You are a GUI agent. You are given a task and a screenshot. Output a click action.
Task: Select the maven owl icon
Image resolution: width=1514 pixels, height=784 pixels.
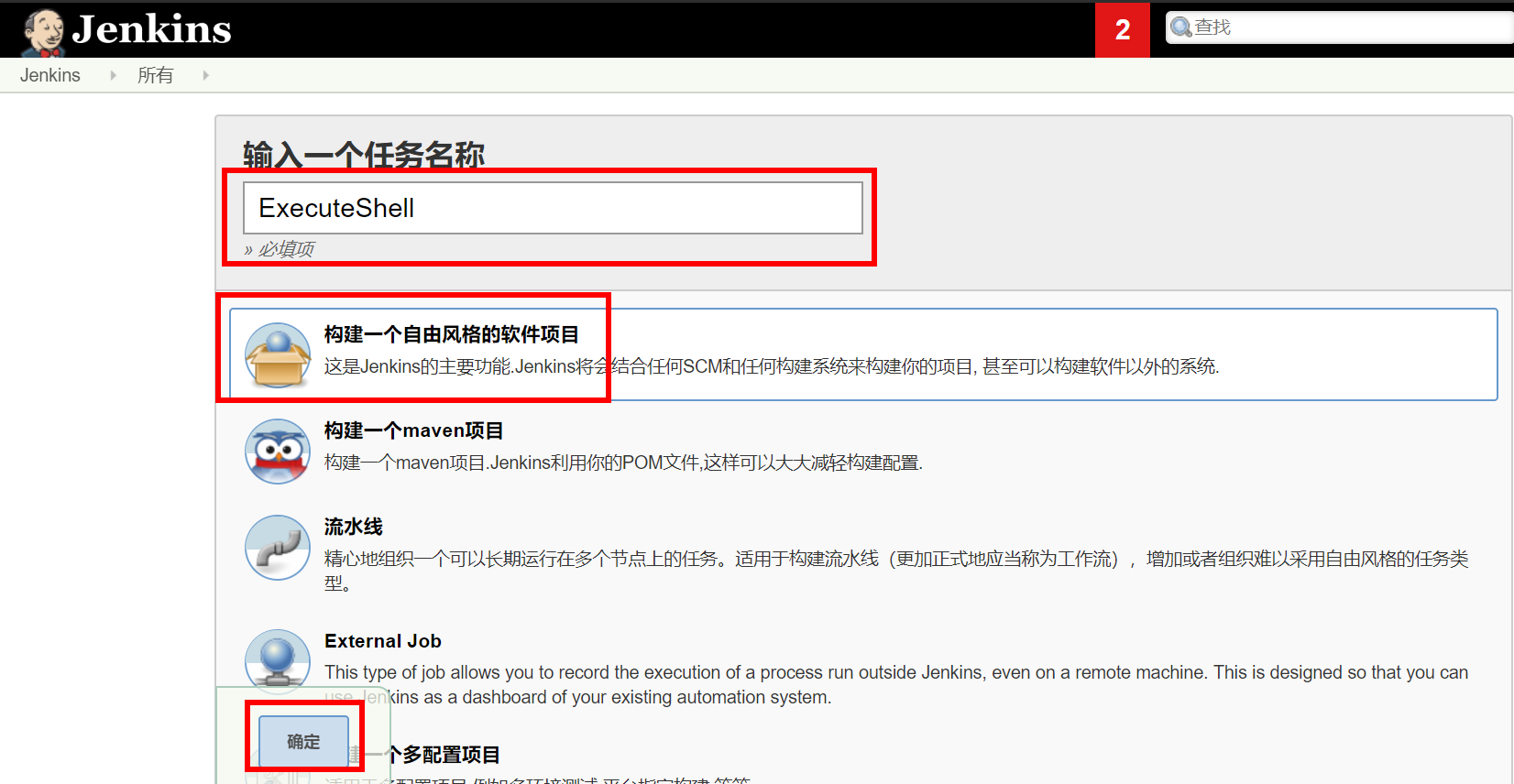click(x=278, y=451)
